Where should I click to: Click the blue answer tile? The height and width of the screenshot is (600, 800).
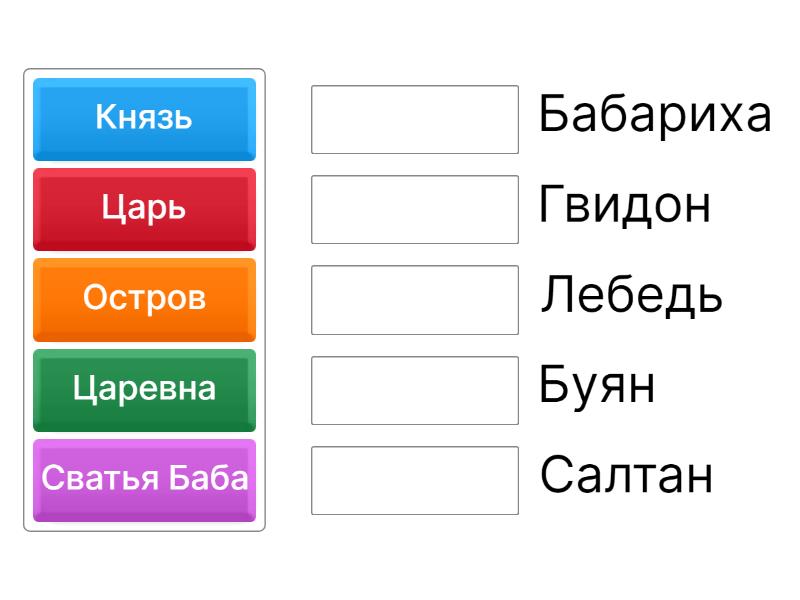click(144, 118)
